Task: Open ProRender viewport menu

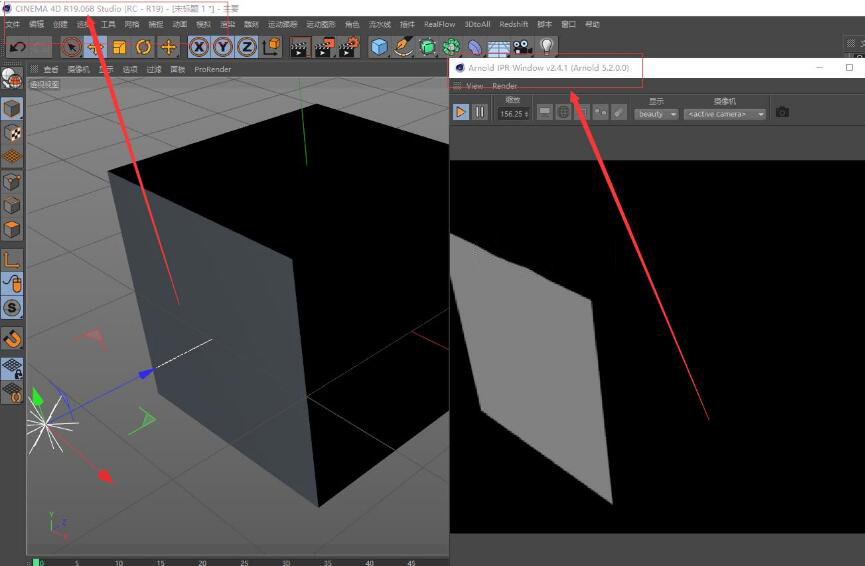Action: click(212, 70)
